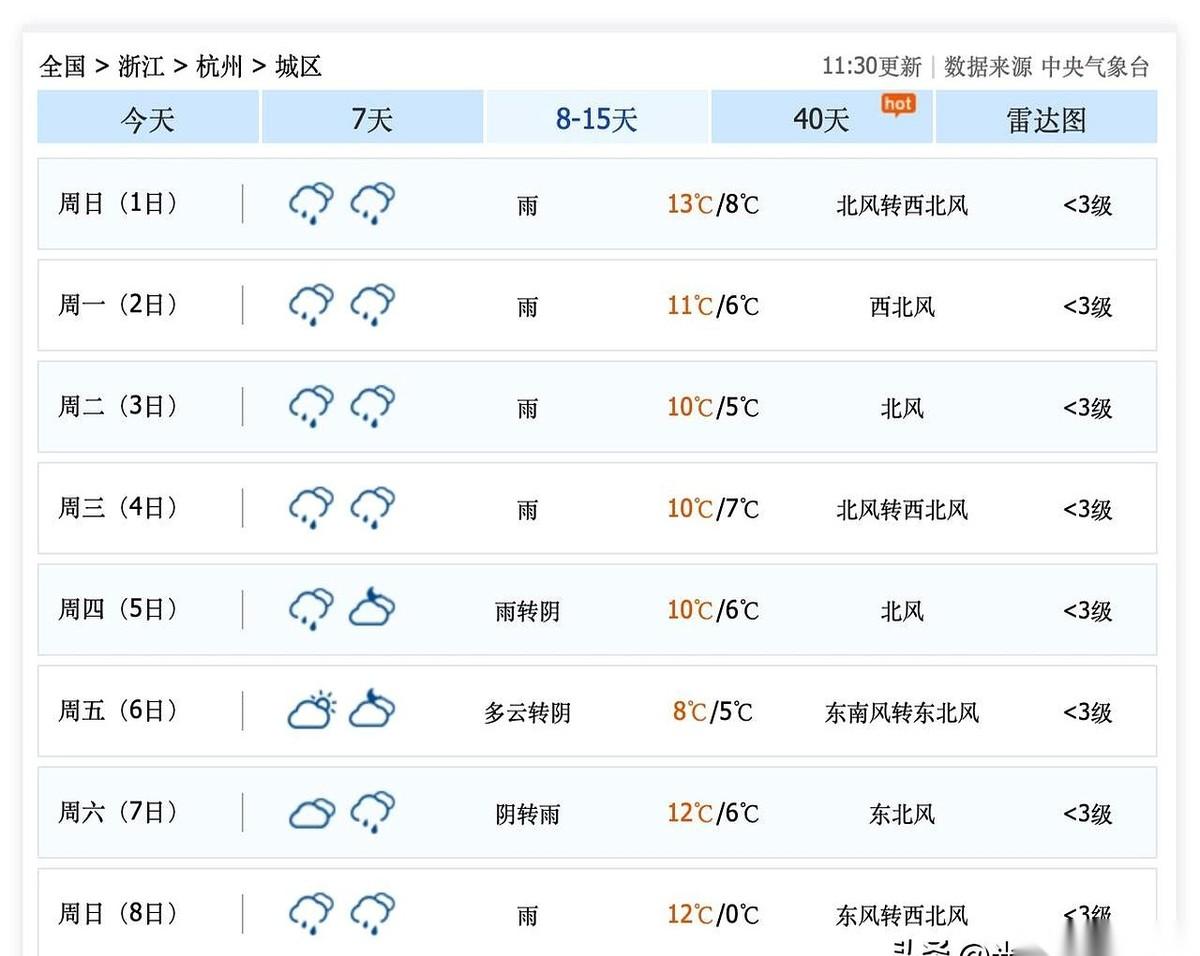Image resolution: width=1200 pixels, height=956 pixels.
Task: Open the 雷达图 tab
Action: [x=1046, y=118]
